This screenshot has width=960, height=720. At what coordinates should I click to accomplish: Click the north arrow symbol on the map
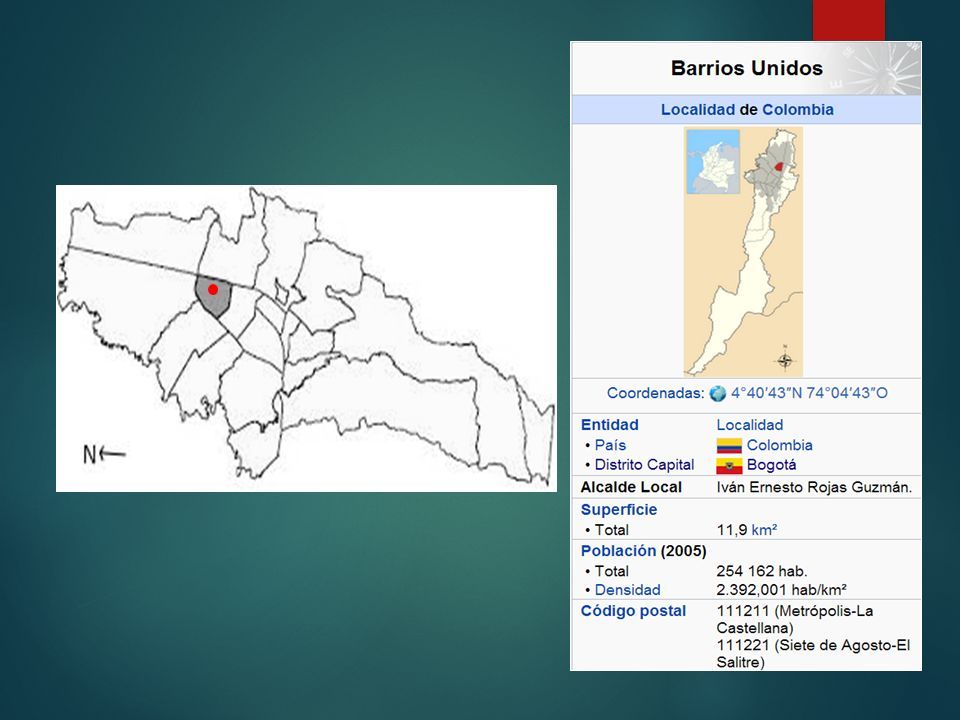104,454
